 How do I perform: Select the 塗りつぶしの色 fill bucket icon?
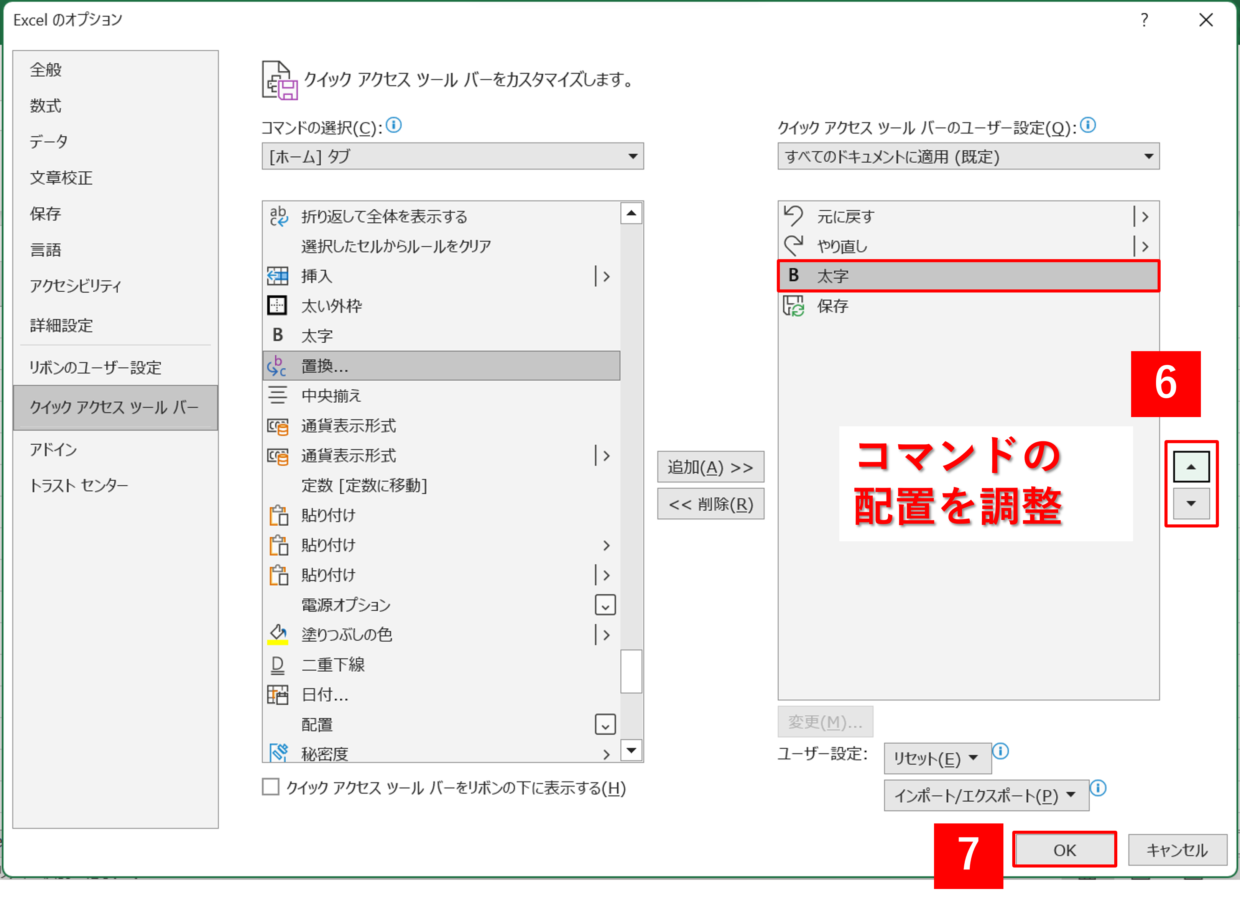[277, 635]
